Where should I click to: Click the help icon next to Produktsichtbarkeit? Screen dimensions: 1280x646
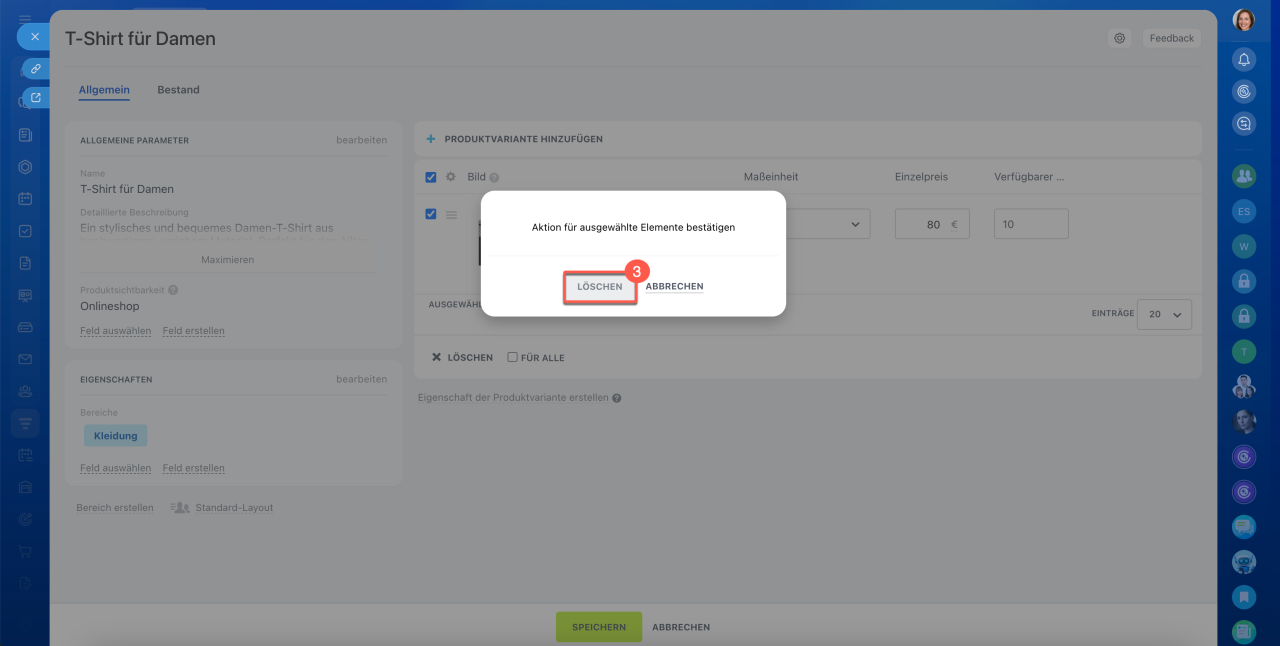pos(174,290)
